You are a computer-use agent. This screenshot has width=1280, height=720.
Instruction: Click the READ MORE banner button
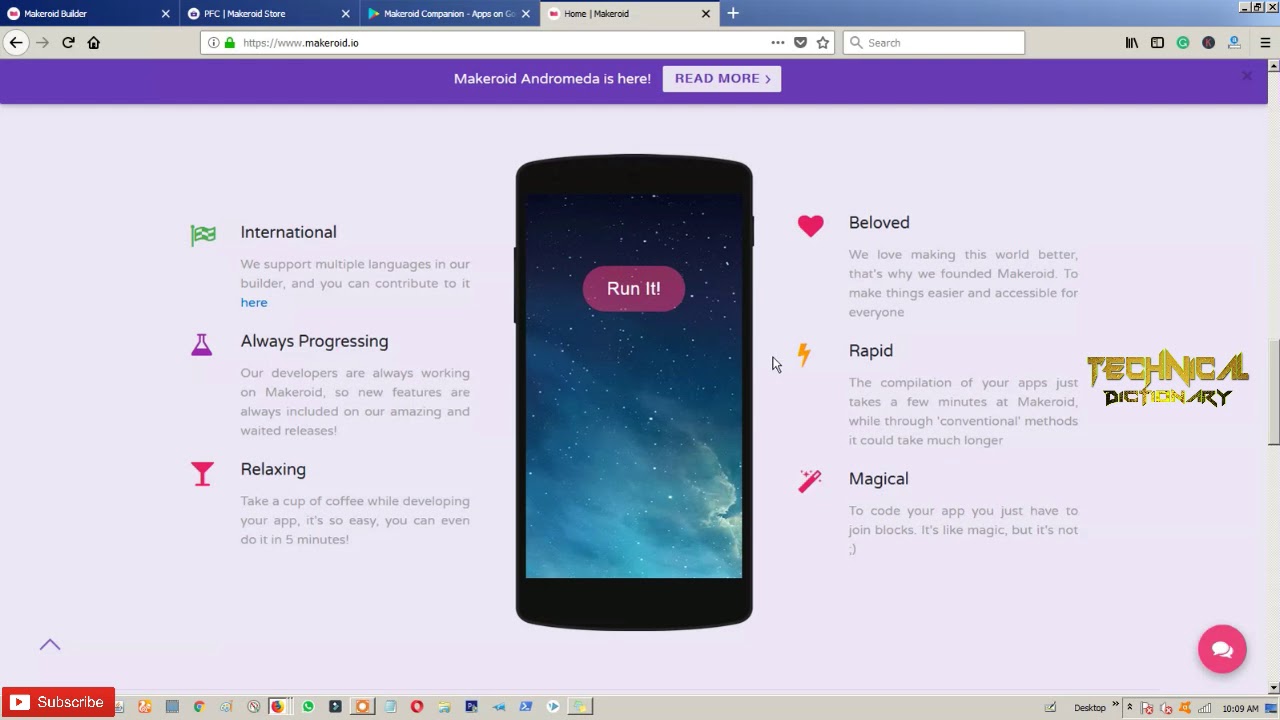coord(722,78)
